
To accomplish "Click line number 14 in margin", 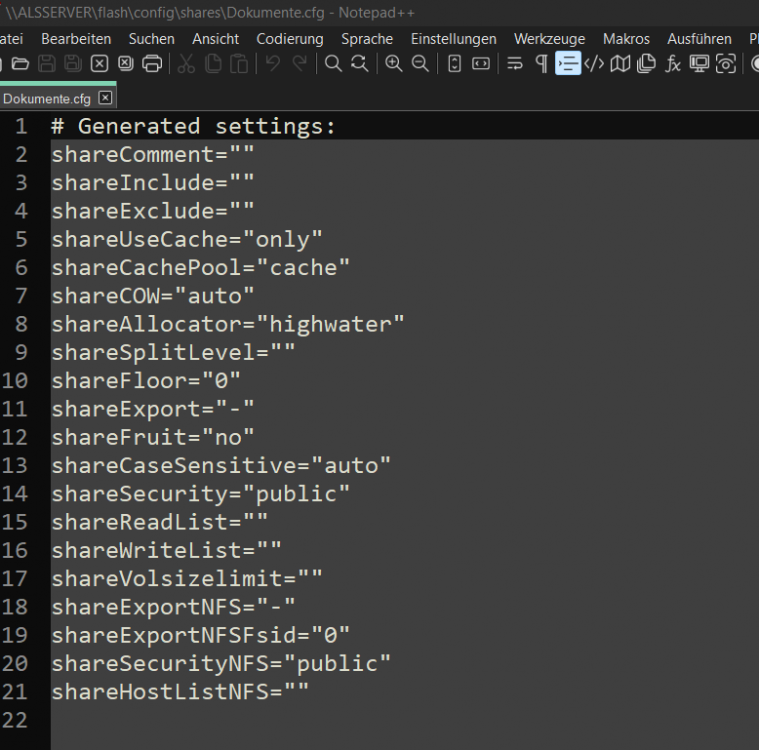I will pos(15,494).
